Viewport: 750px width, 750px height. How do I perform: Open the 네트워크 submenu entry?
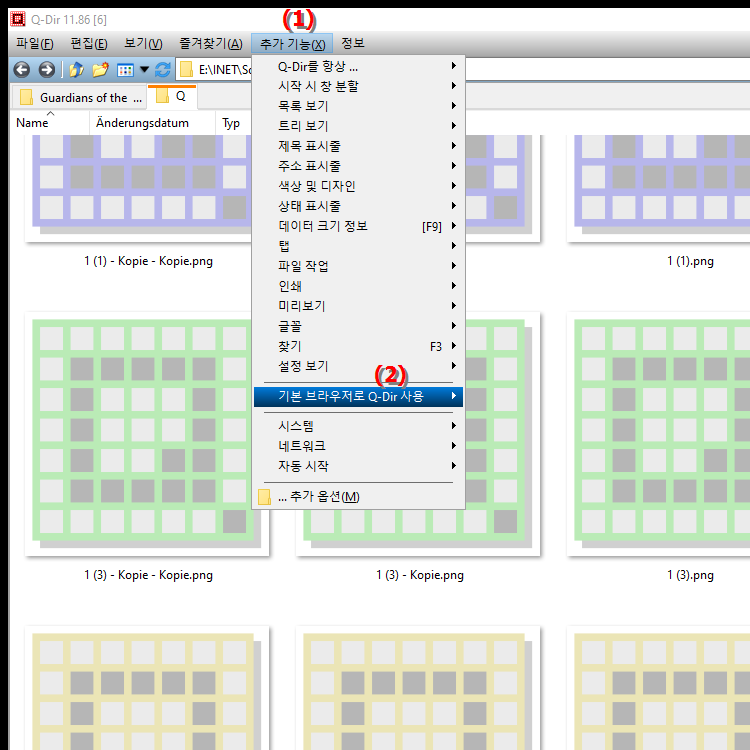(x=358, y=446)
